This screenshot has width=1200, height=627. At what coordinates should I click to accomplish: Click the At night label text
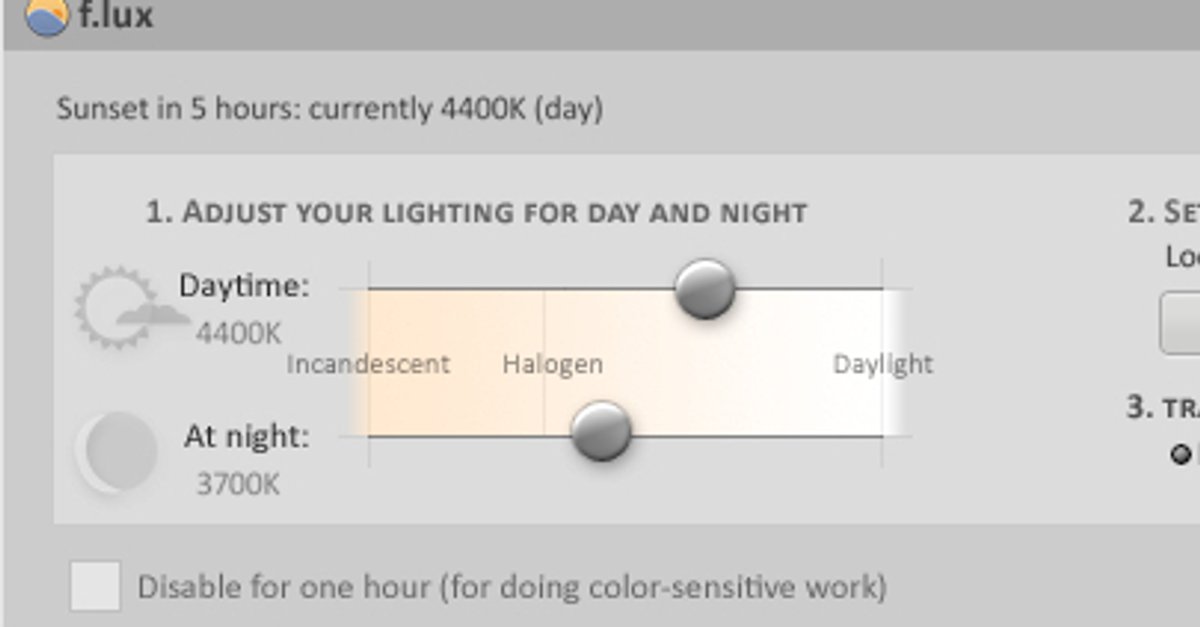pyautogui.click(x=246, y=437)
